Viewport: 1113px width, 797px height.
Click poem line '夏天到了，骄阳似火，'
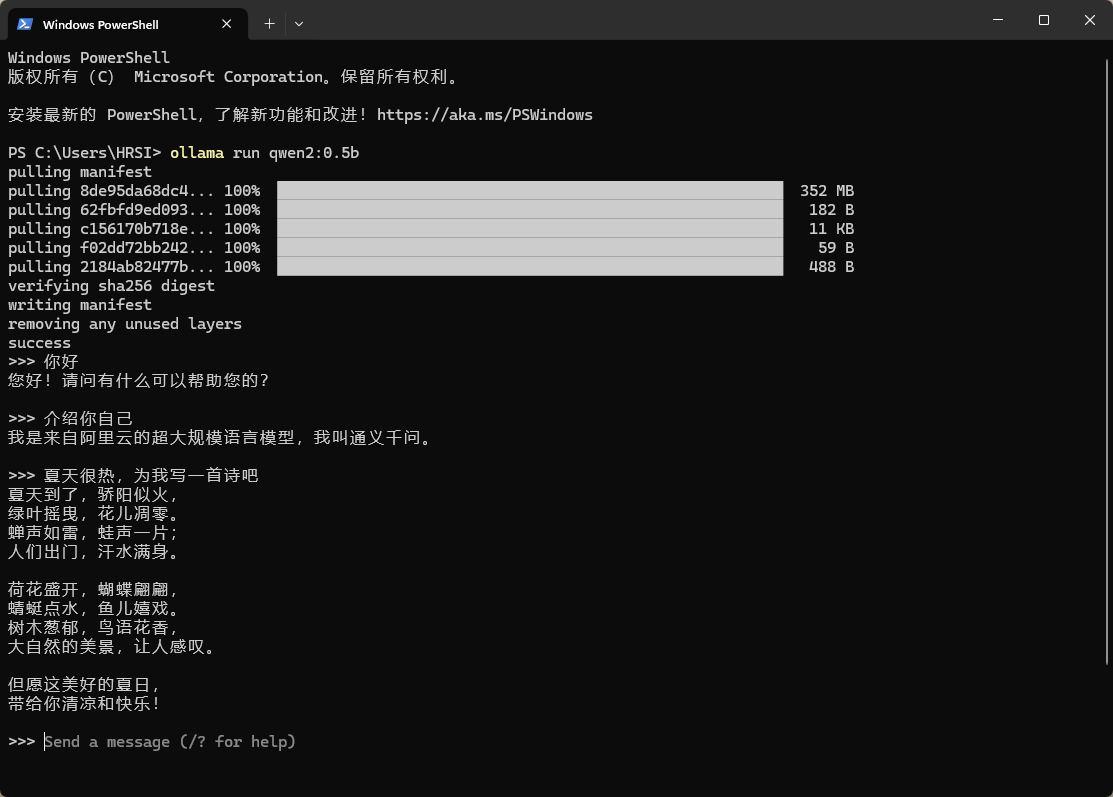coord(92,495)
